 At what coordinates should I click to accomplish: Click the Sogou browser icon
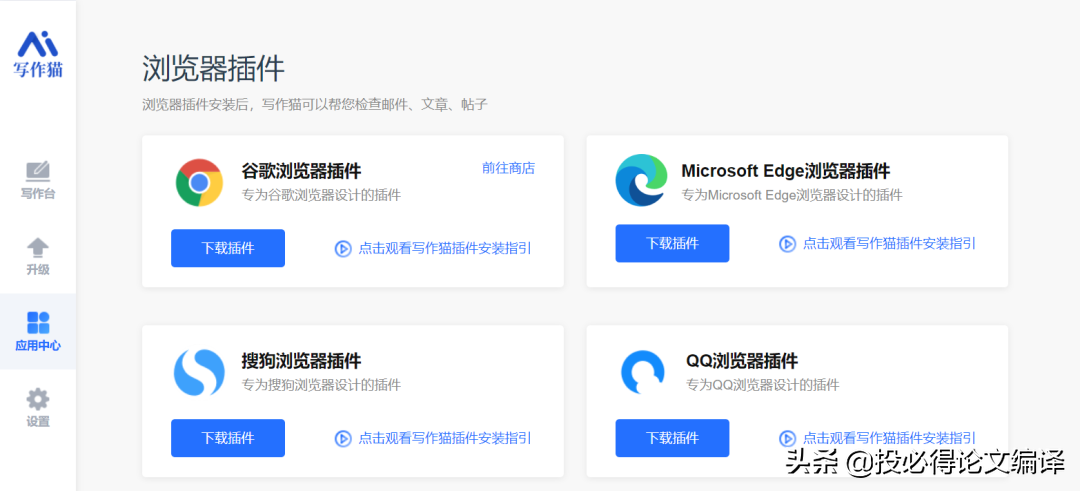[199, 373]
